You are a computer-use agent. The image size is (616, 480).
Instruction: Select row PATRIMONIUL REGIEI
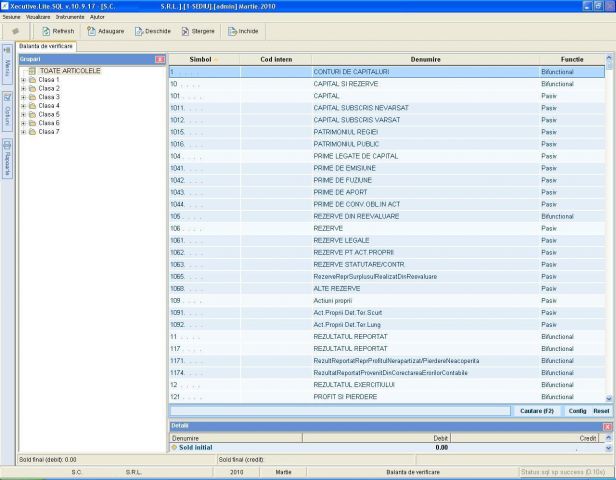387,132
